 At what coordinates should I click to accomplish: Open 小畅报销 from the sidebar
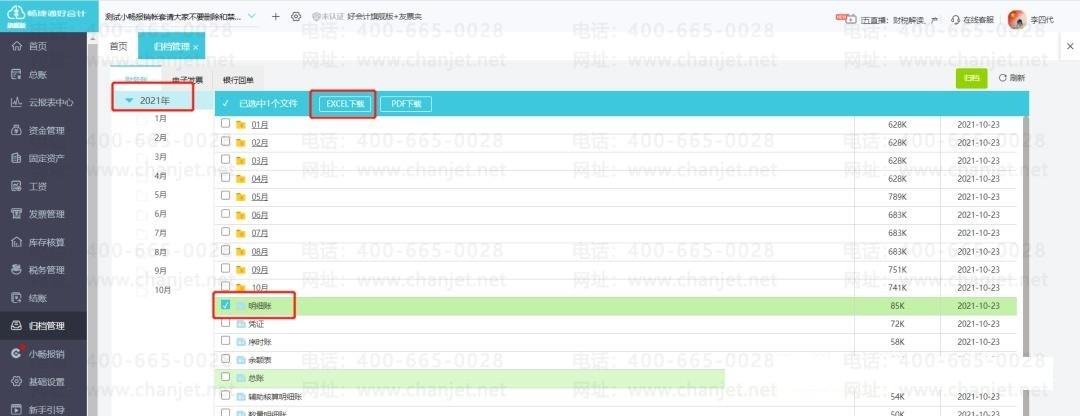pos(40,354)
